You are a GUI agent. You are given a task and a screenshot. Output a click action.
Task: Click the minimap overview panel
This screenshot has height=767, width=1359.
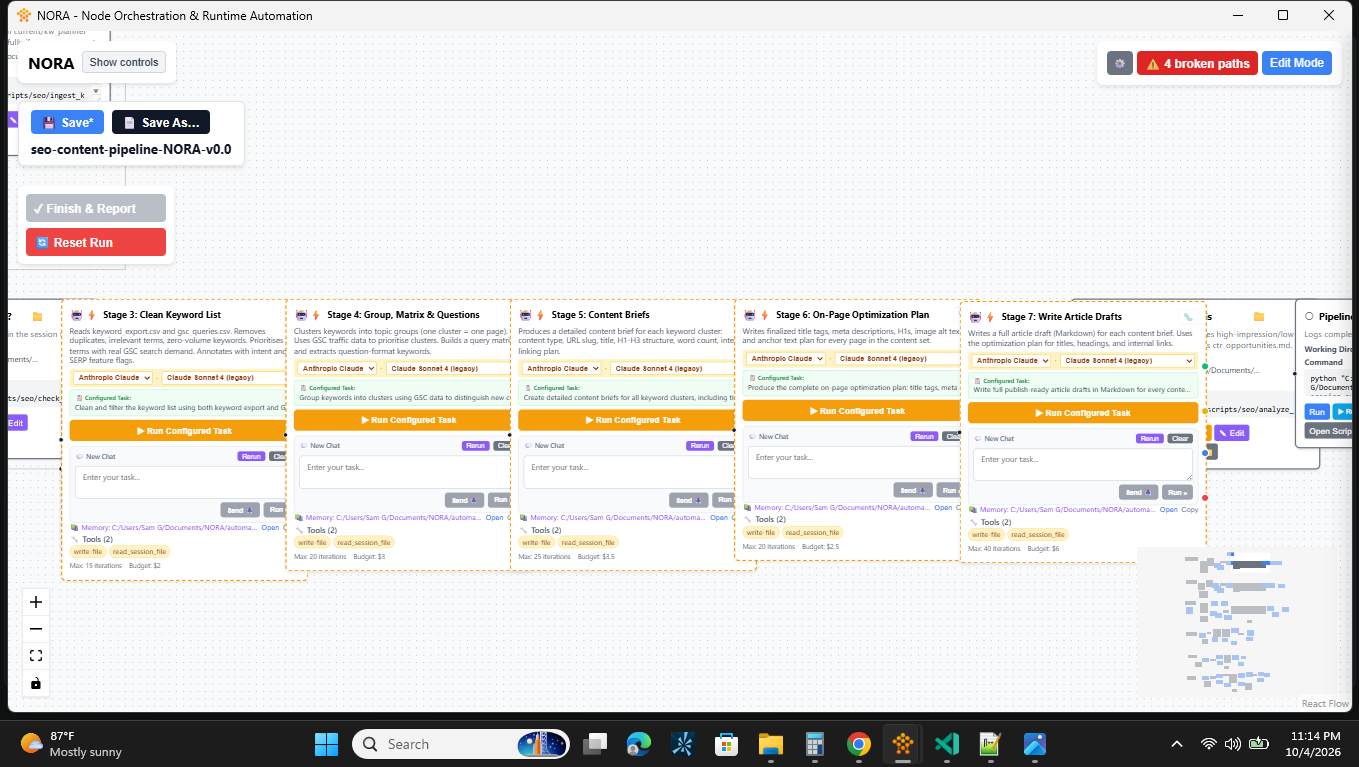click(1243, 622)
